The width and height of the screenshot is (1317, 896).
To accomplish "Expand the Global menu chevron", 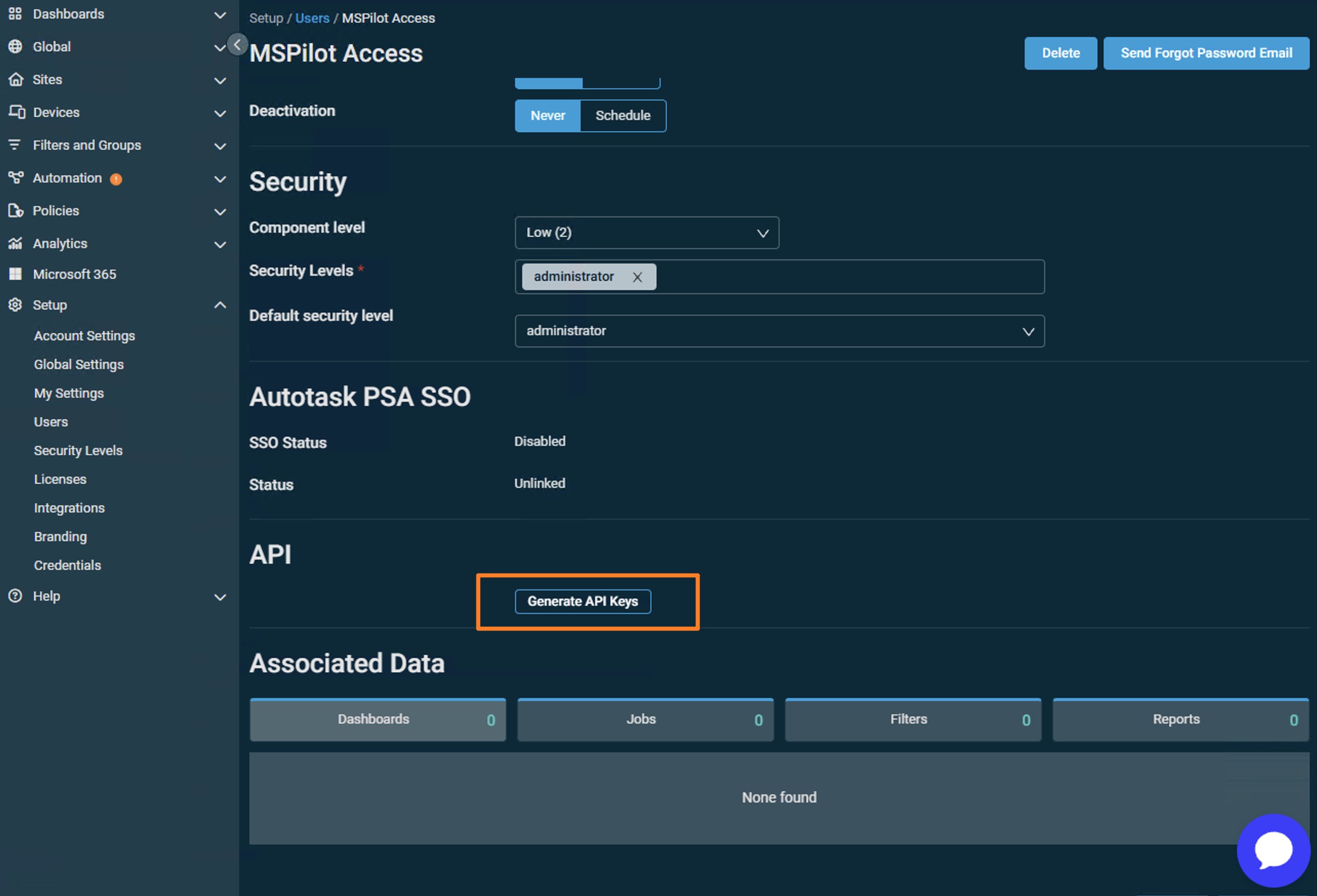I will [219, 48].
